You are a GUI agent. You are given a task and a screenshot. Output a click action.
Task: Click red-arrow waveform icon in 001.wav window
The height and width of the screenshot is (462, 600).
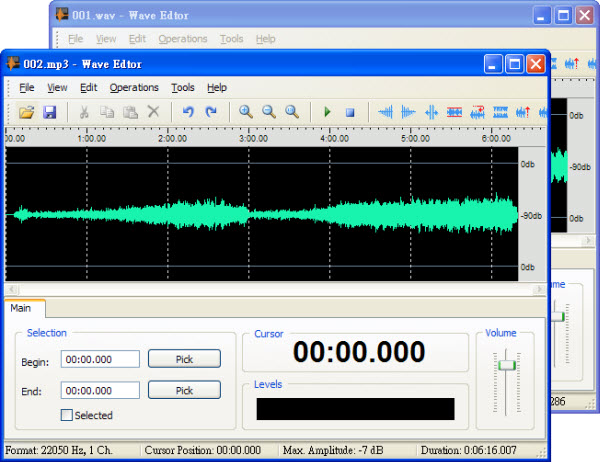tap(572, 64)
